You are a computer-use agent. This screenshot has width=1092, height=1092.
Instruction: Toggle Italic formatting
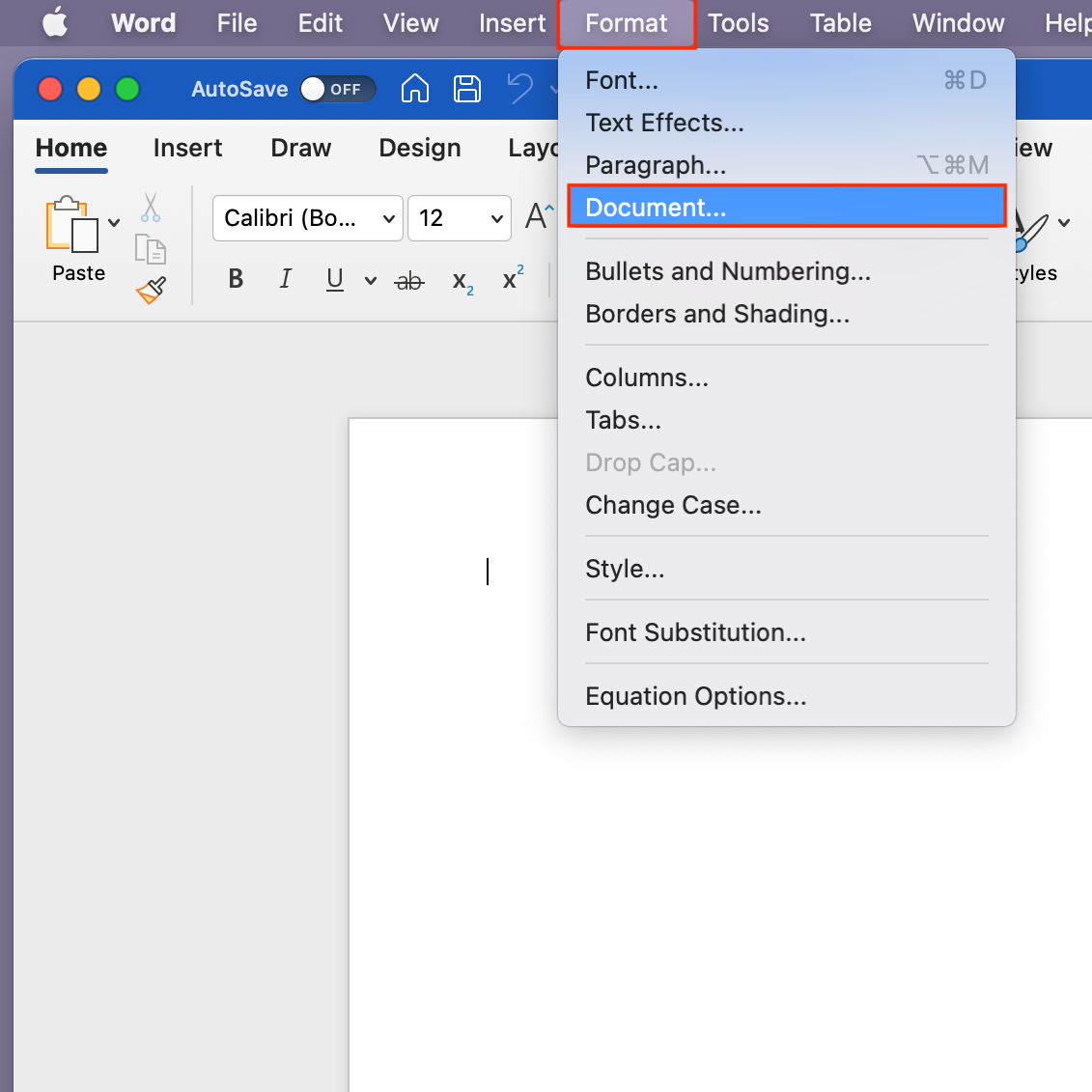tap(285, 280)
